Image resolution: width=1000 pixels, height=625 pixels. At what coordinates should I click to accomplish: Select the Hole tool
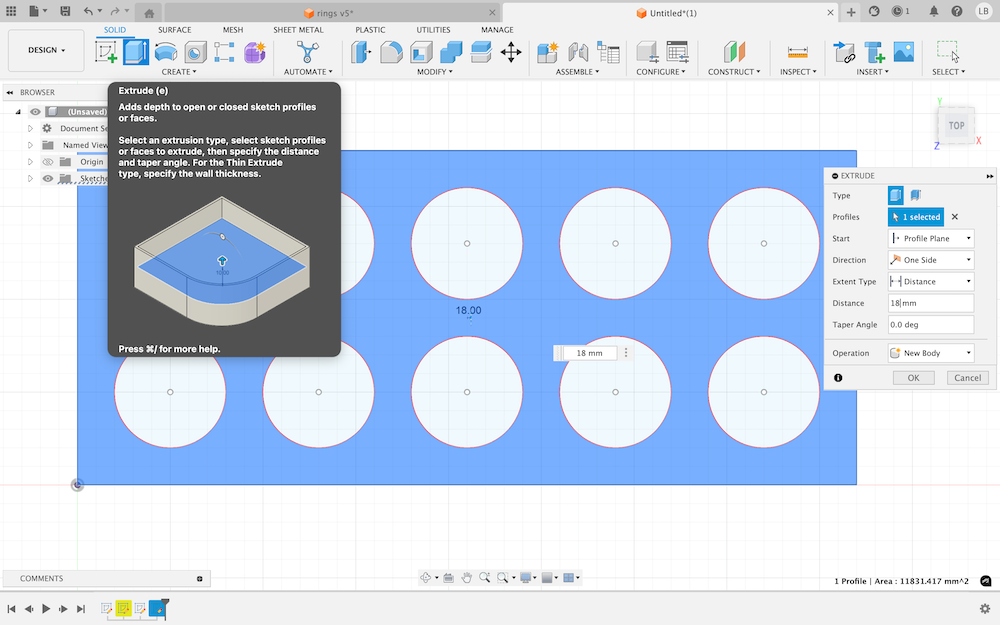click(195, 52)
